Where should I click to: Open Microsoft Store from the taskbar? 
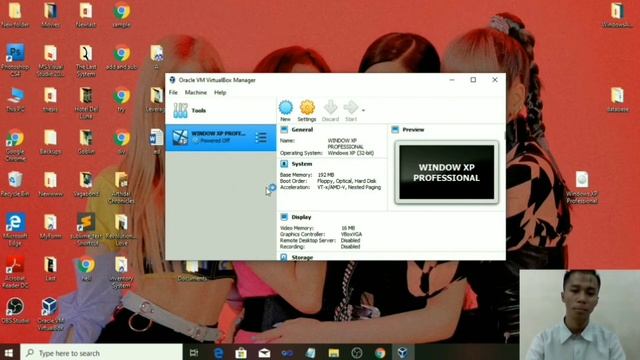pos(241,353)
